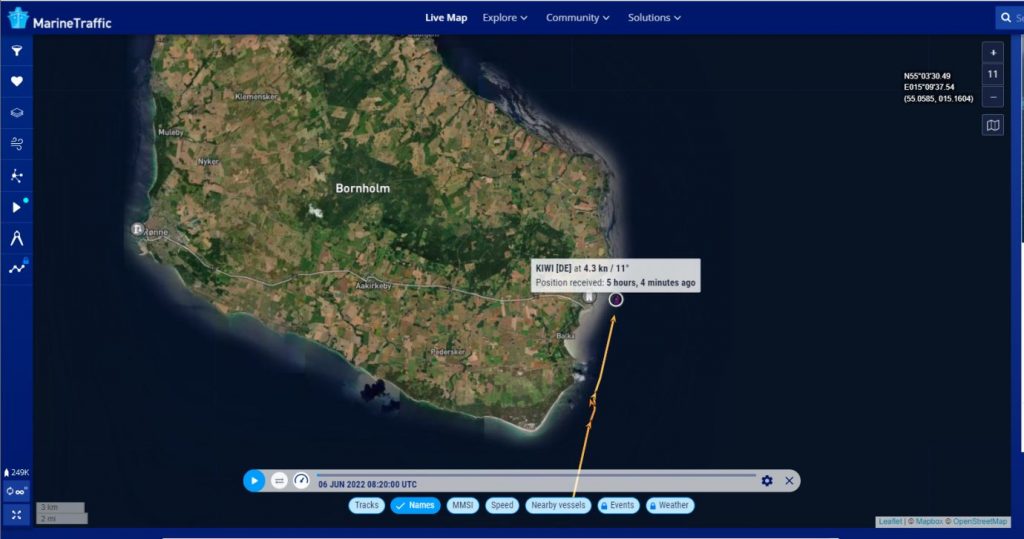Open playback settings gear icon

(767, 481)
